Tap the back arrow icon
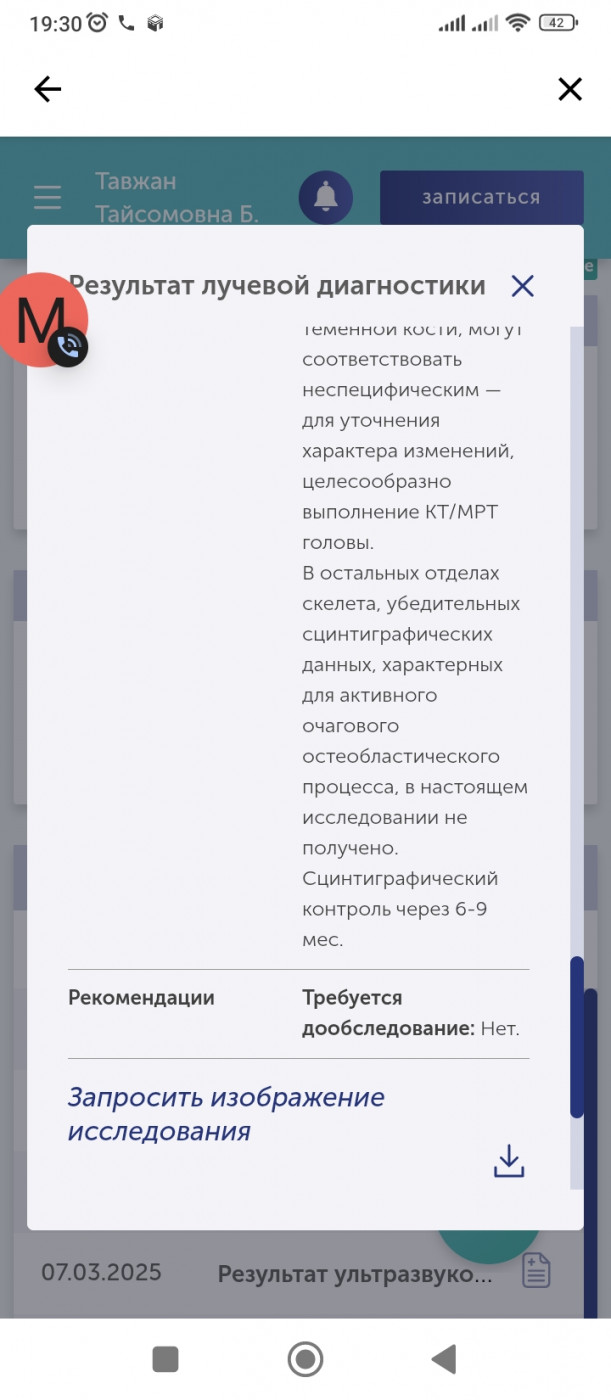The width and height of the screenshot is (611, 1400). (x=47, y=90)
